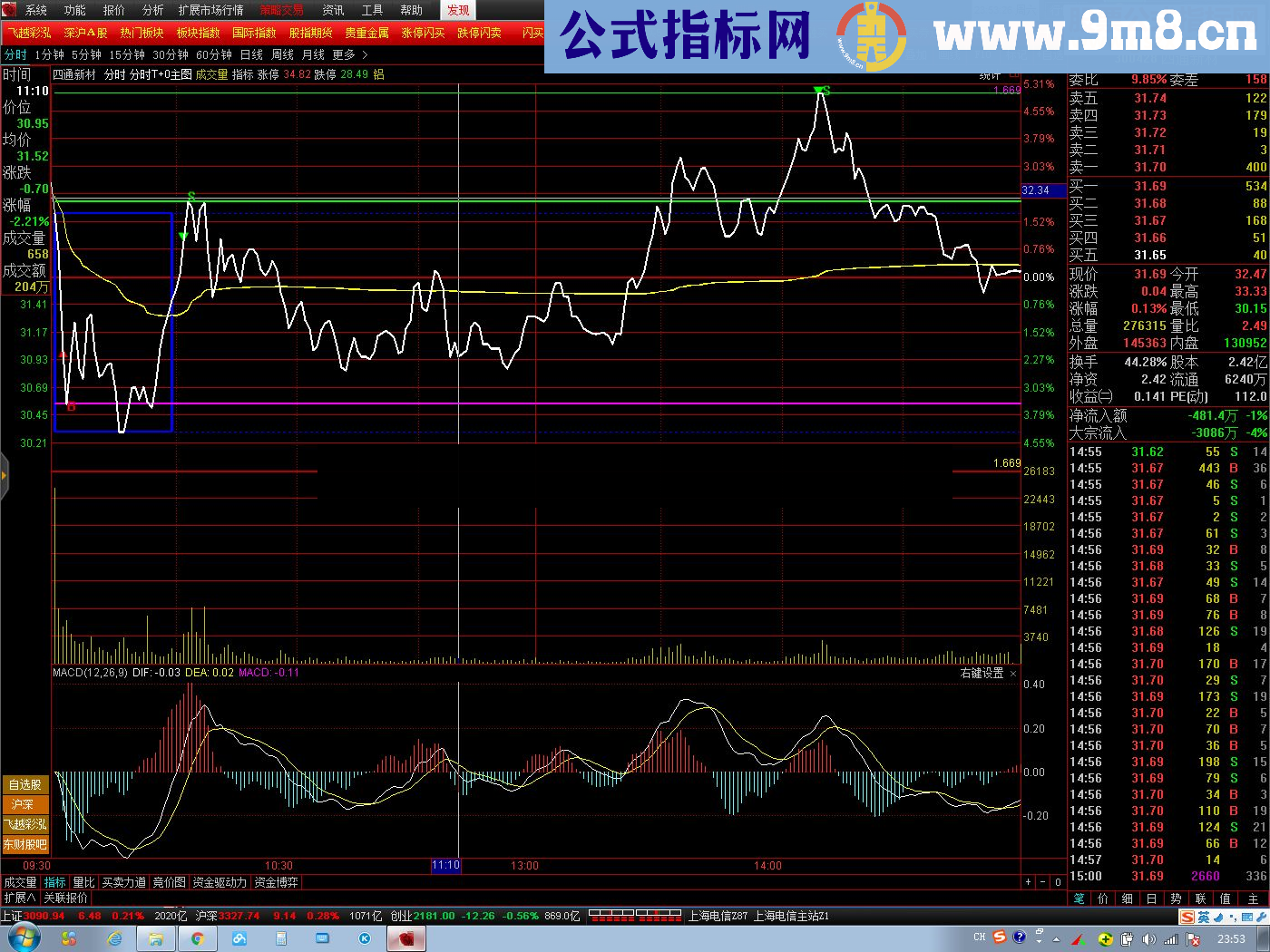
Task: Open the 扩展市场行情 menu
Action: [x=211, y=10]
